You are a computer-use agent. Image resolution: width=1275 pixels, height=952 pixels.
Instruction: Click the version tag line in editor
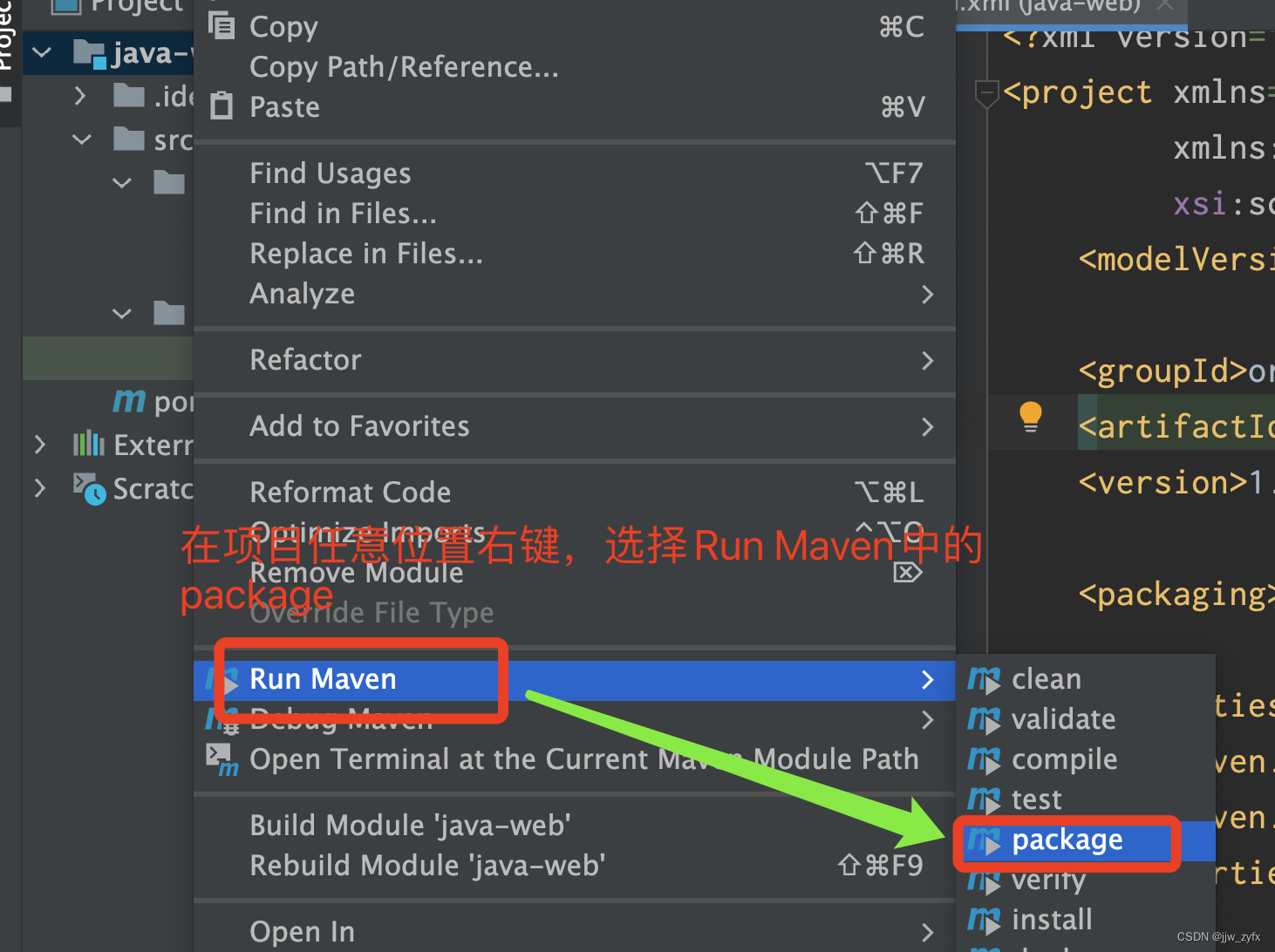[1176, 483]
